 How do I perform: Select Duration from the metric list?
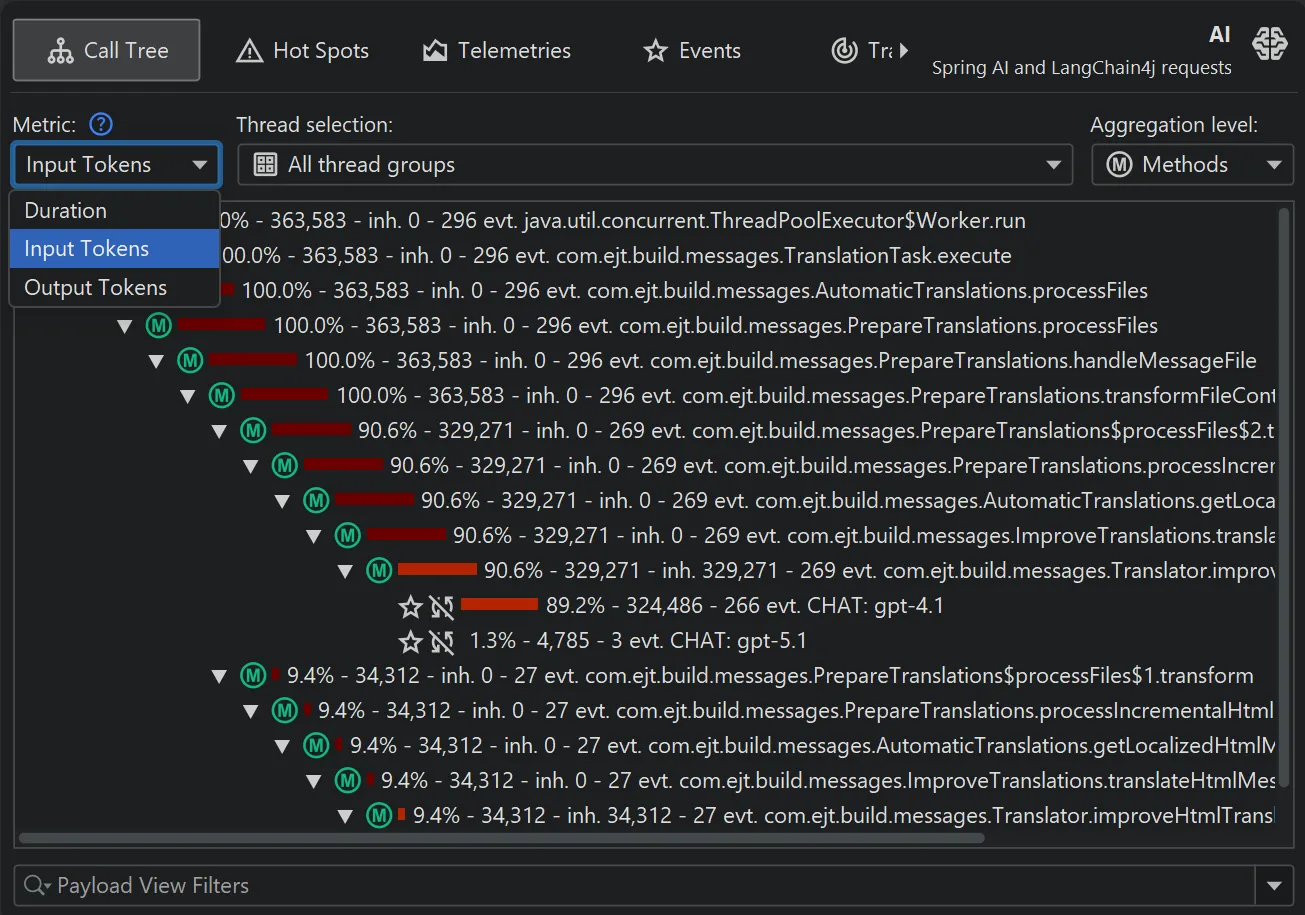click(114, 211)
